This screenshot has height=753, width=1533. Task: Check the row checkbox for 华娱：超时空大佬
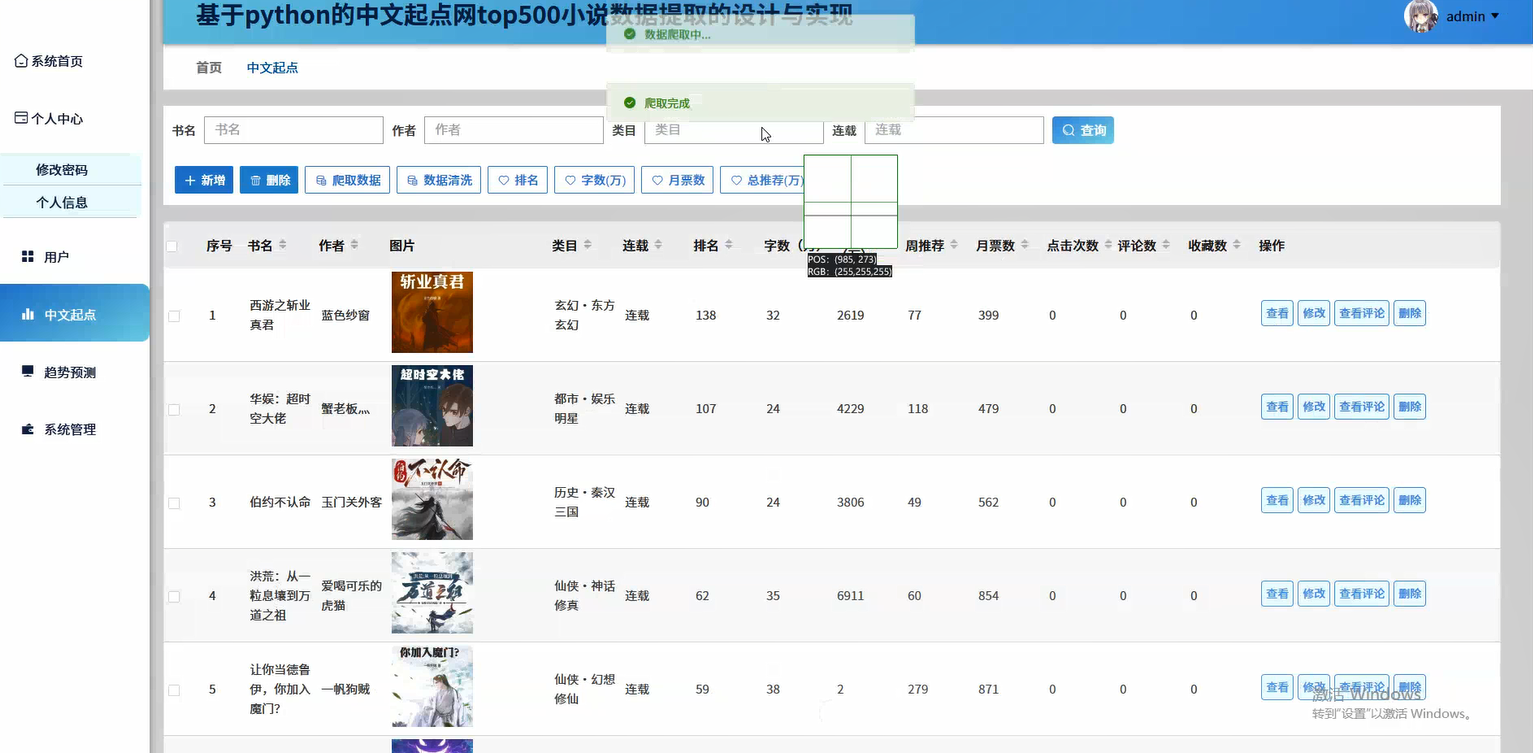(174, 409)
